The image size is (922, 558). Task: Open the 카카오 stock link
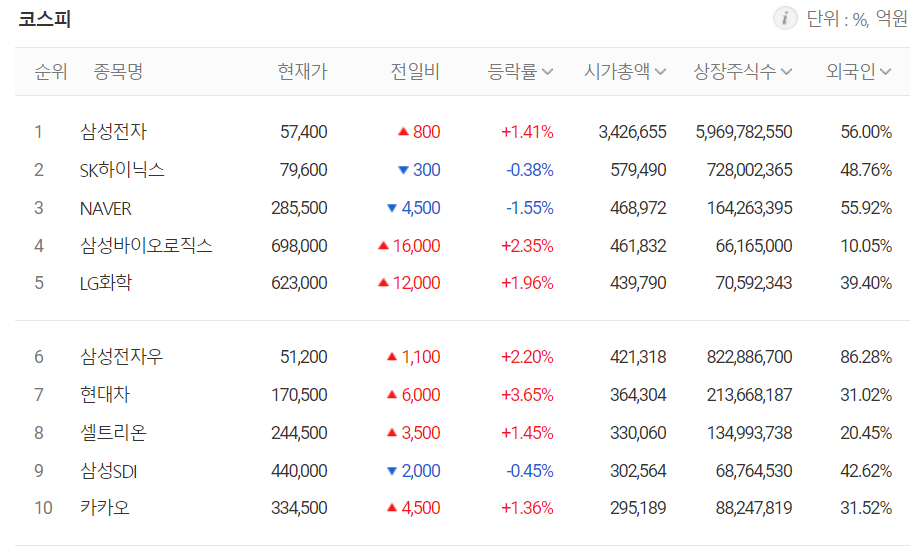click(105, 507)
